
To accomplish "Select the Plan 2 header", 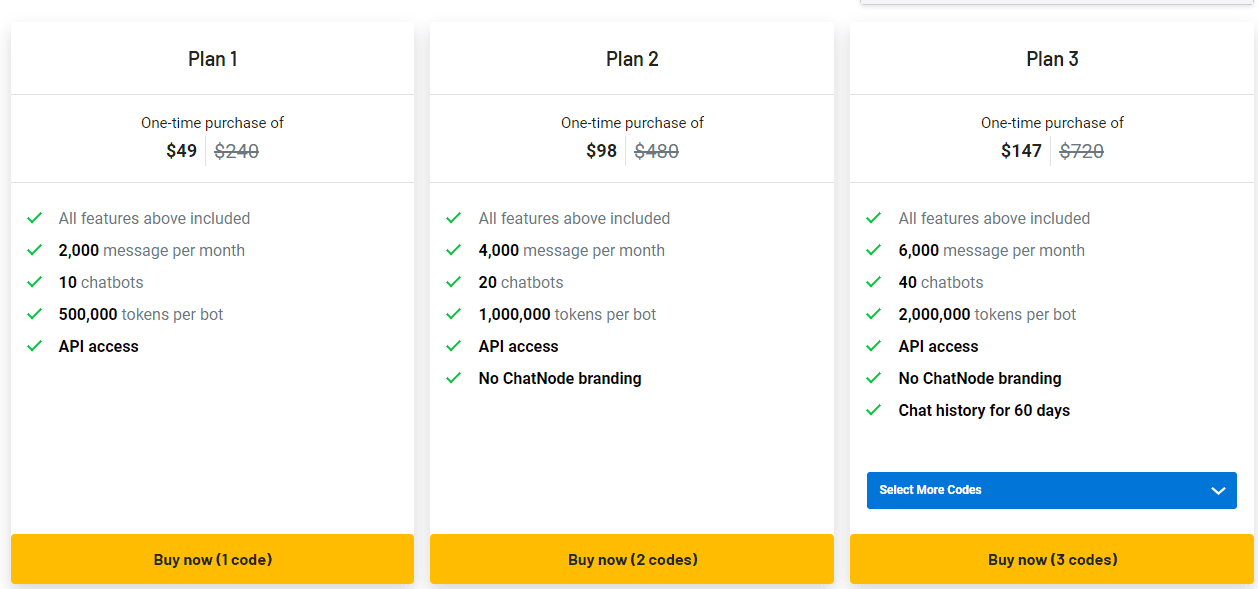I will (x=632, y=59).
